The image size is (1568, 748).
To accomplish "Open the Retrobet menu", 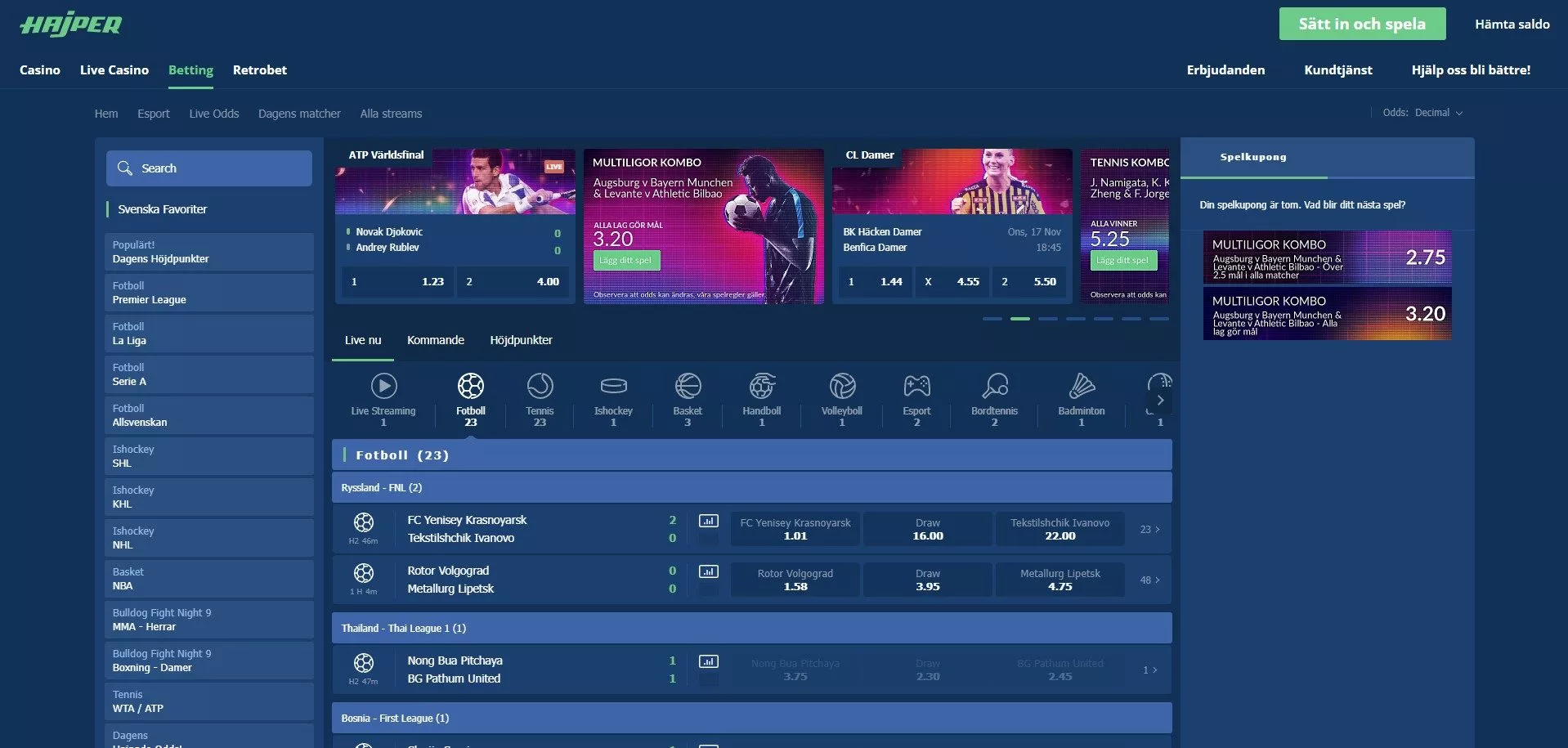I will coord(260,70).
